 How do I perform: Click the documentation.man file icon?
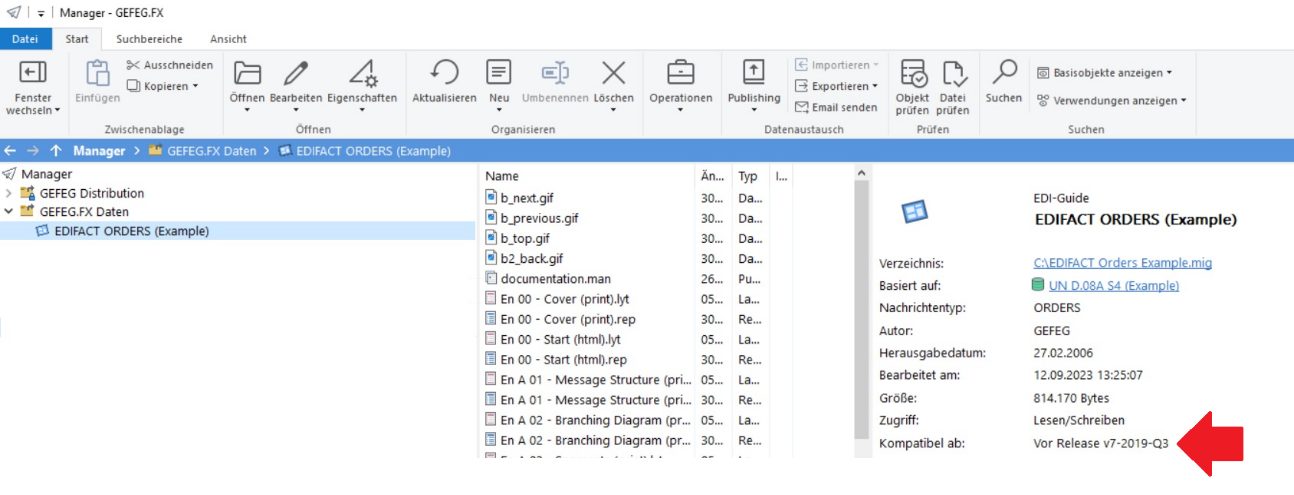tap(491, 278)
